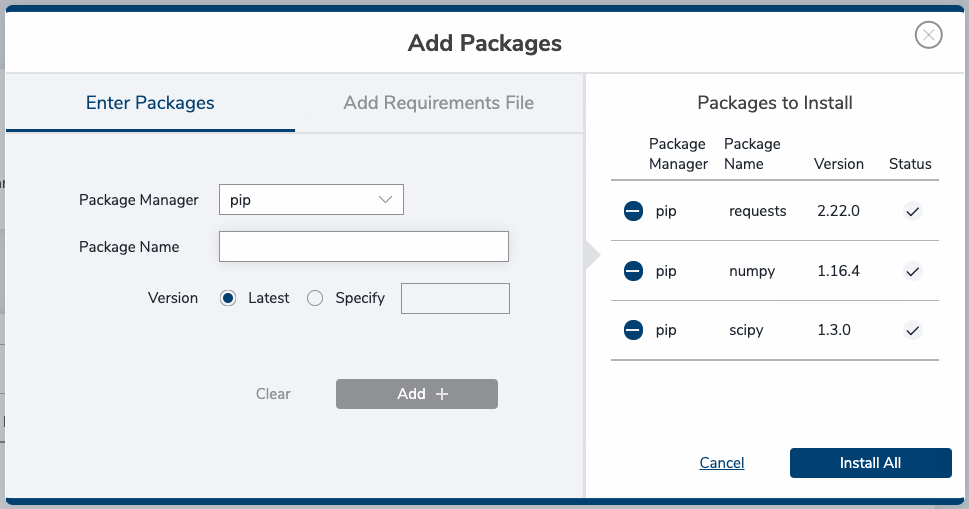Click the status checkmark for numpy
Screen dimensions: 969x509
point(912,271)
